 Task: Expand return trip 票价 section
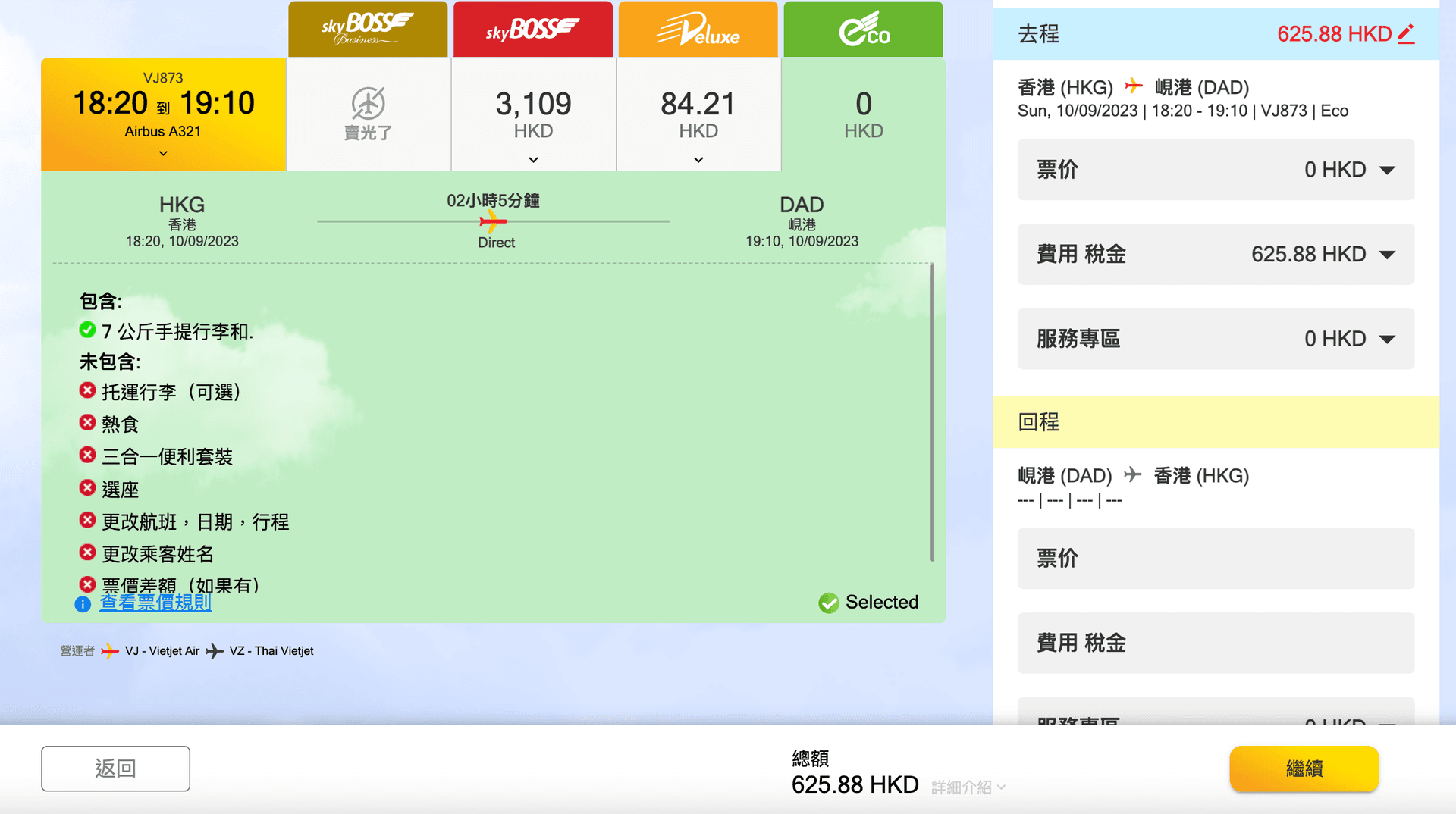(x=1216, y=559)
